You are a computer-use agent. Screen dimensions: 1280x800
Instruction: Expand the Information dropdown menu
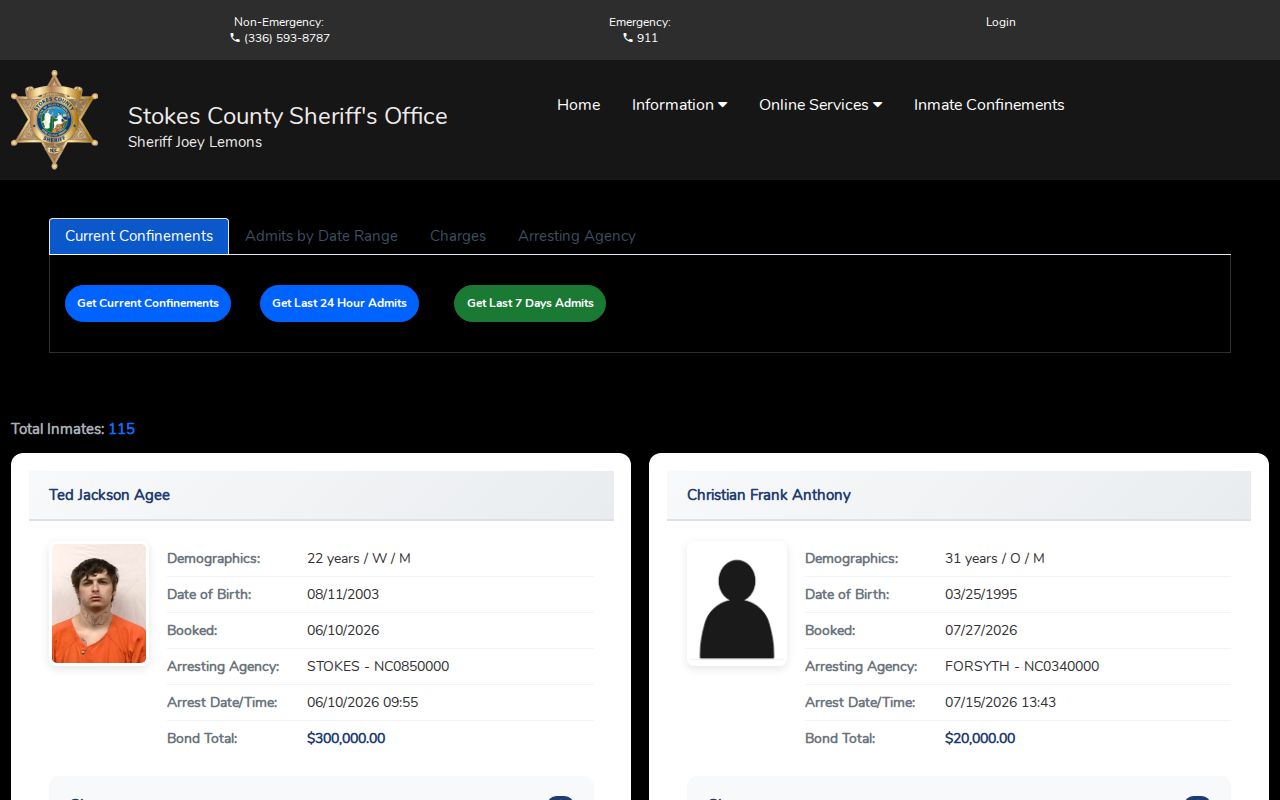pyautogui.click(x=680, y=105)
